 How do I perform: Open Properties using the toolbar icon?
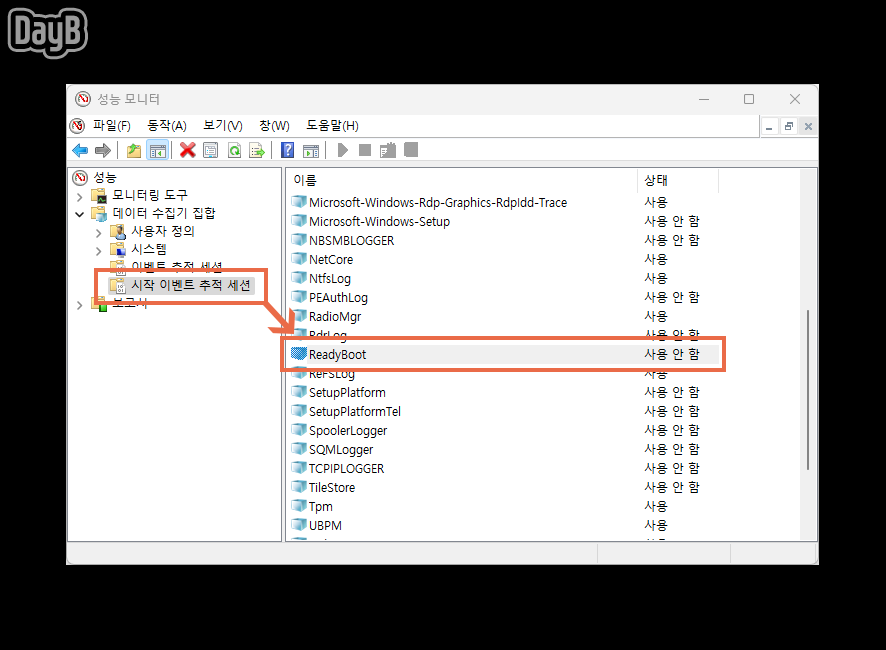pos(210,150)
